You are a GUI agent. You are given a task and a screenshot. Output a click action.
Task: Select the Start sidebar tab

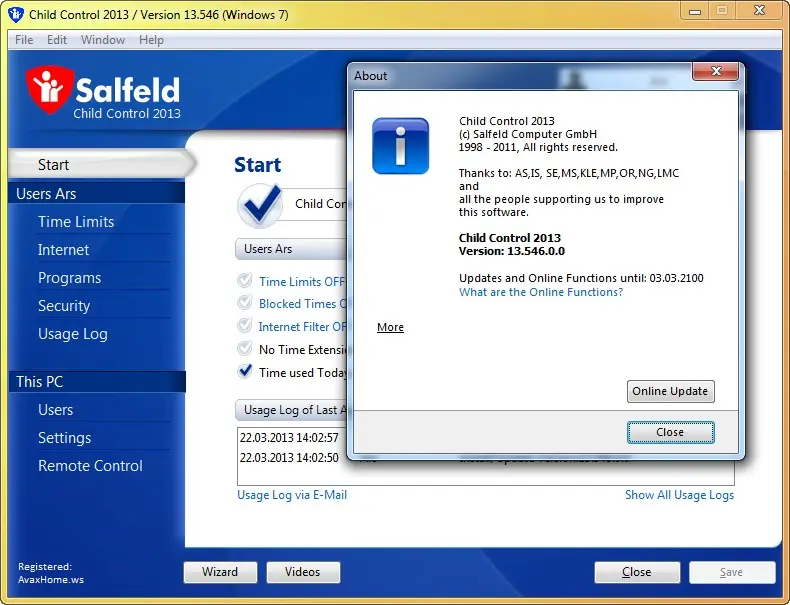(101, 164)
